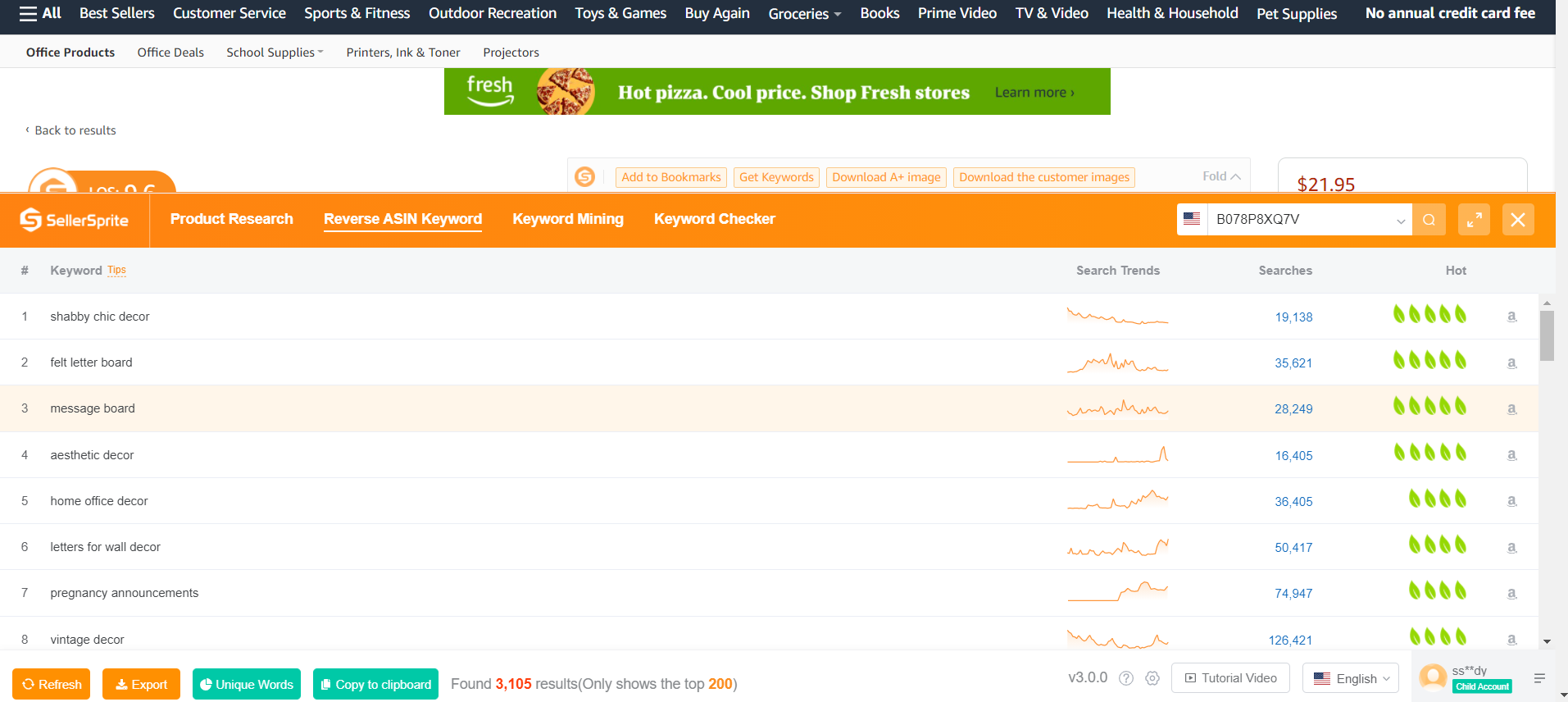View search trend chart for pregnancy announcements
Screen dimensions: 1568x702
pos(1117,591)
